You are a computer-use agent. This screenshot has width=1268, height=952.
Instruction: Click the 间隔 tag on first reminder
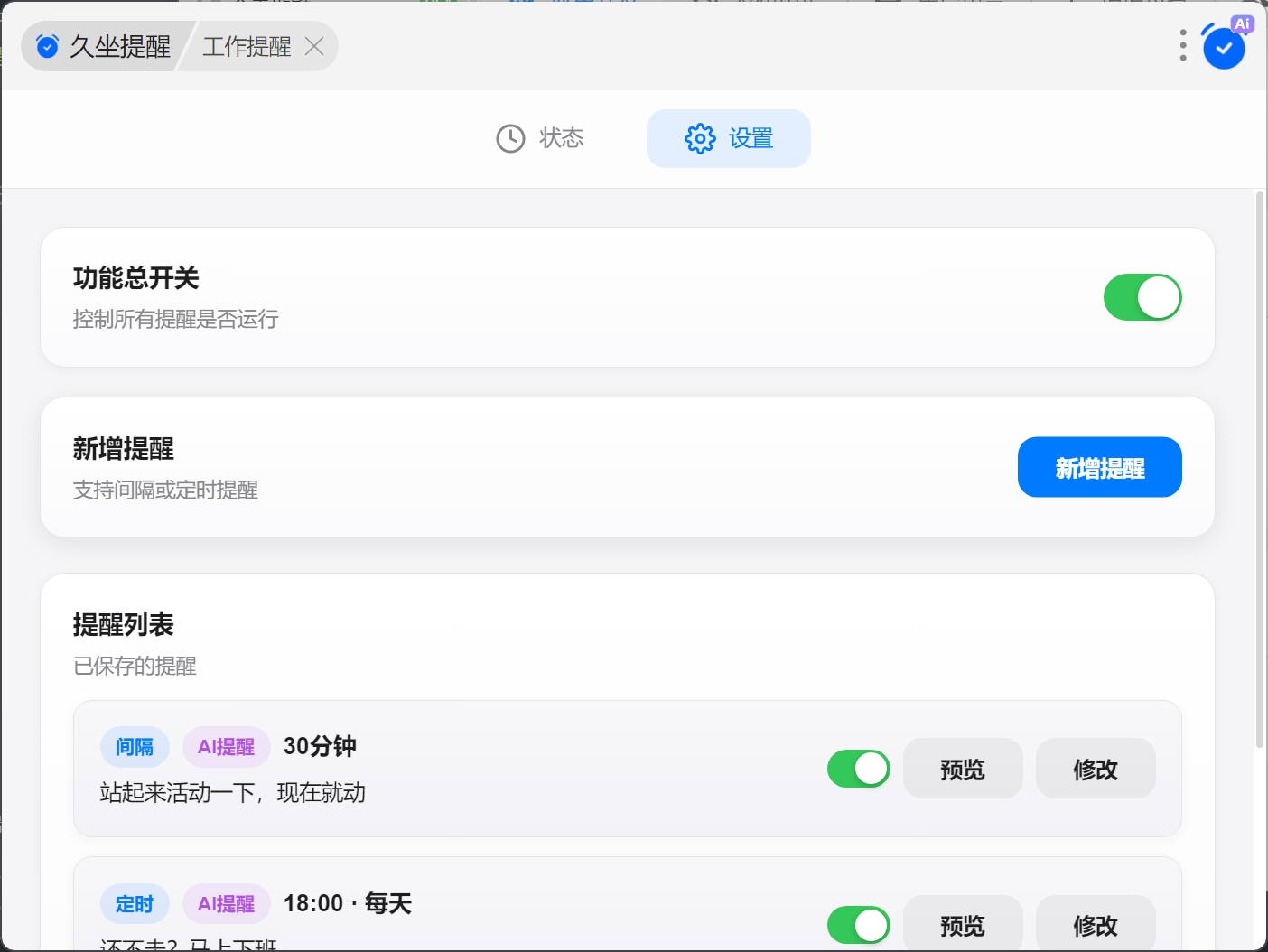[135, 747]
